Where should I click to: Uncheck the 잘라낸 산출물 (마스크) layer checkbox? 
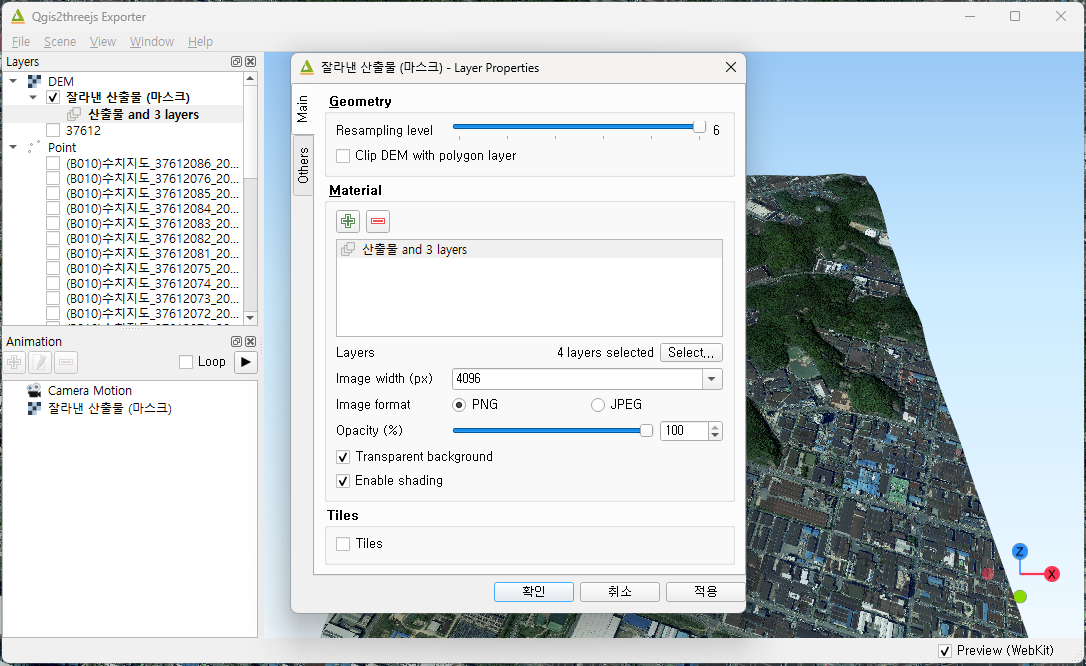[53, 98]
